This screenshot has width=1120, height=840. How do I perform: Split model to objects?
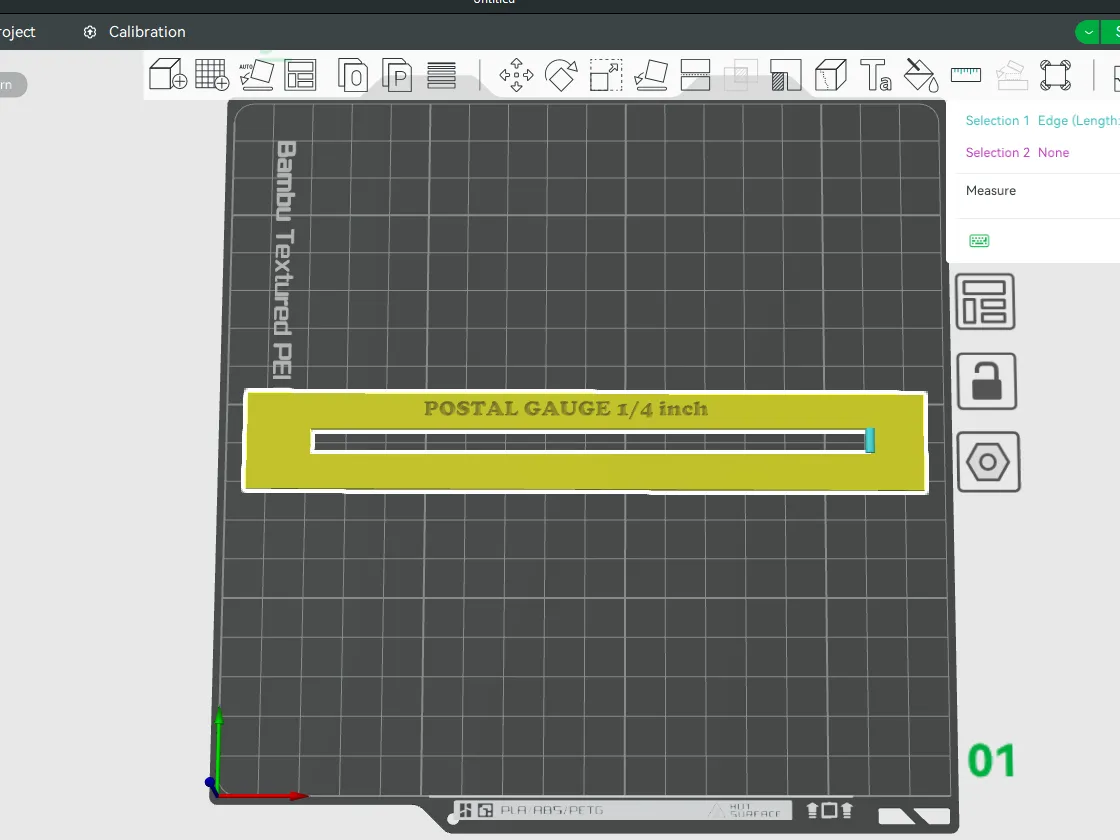pyautogui.click(x=352, y=74)
